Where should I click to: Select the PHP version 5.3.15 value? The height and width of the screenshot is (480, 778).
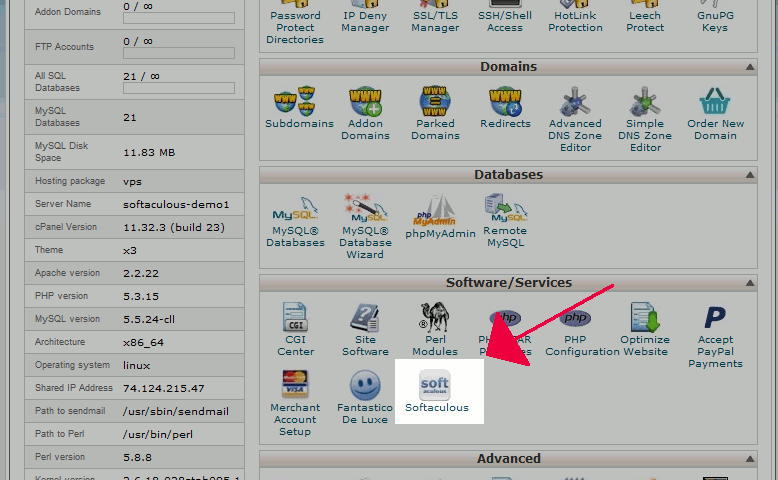(141, 296)
